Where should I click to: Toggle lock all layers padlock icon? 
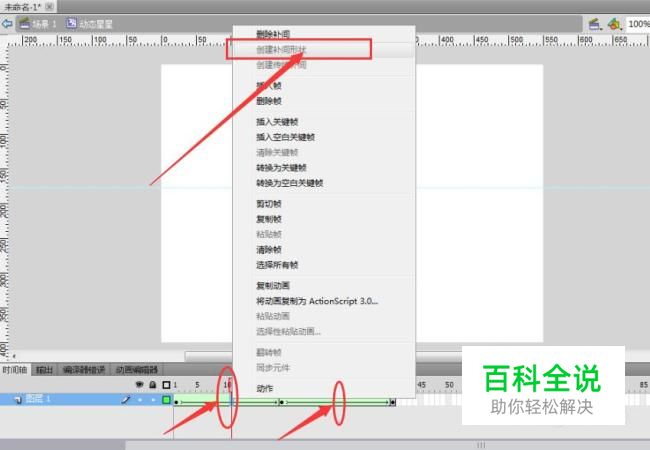click(153, 385)
